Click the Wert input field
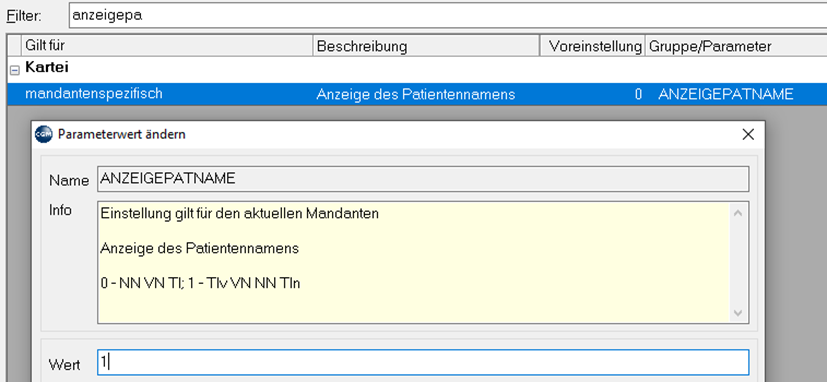Screen dimensions: 827x382 423,362
